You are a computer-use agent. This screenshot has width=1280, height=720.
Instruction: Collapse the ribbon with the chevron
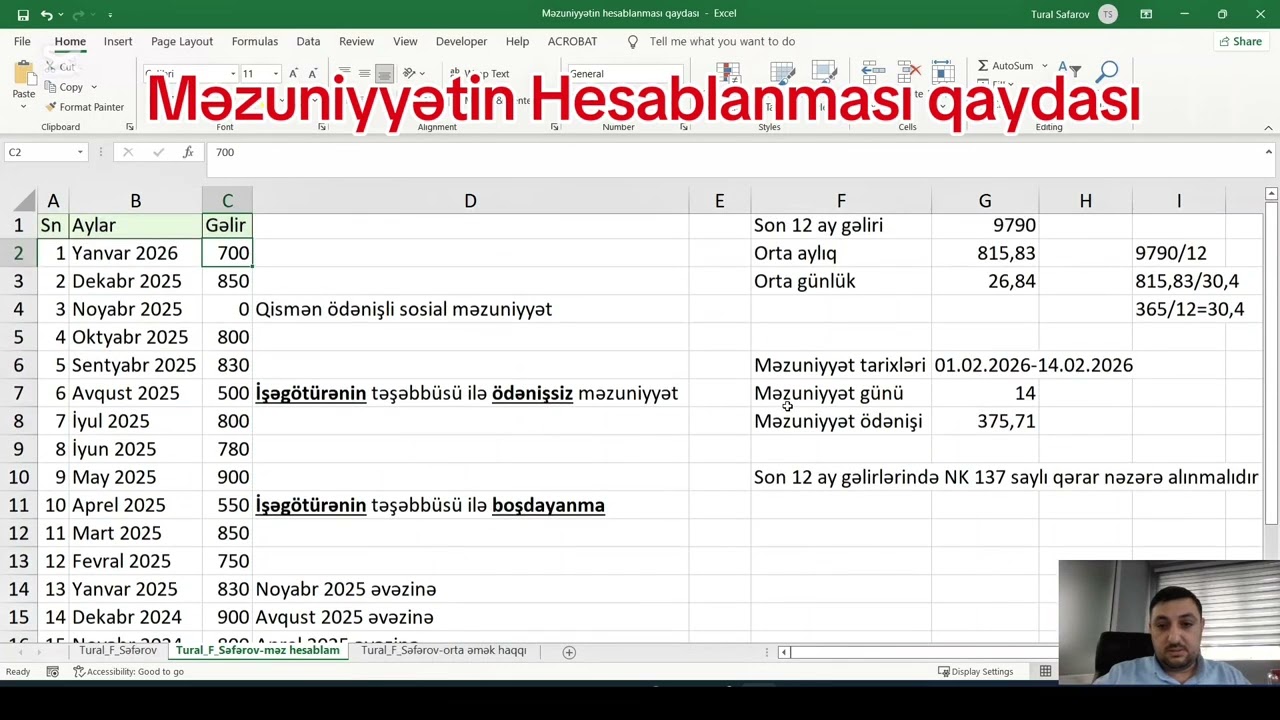pos(1268,128)
